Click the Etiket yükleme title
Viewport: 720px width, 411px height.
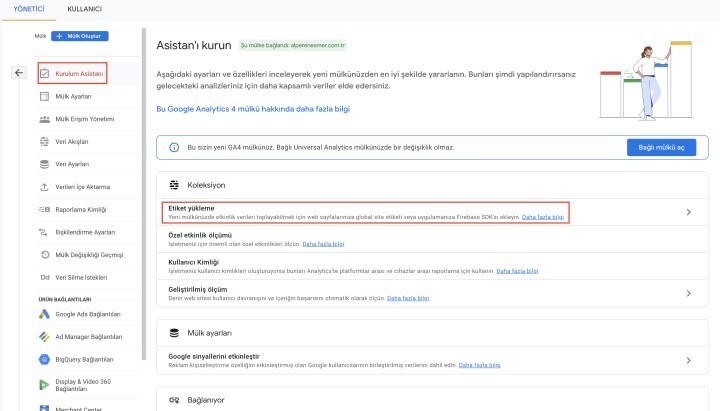[x=191, y=208]
